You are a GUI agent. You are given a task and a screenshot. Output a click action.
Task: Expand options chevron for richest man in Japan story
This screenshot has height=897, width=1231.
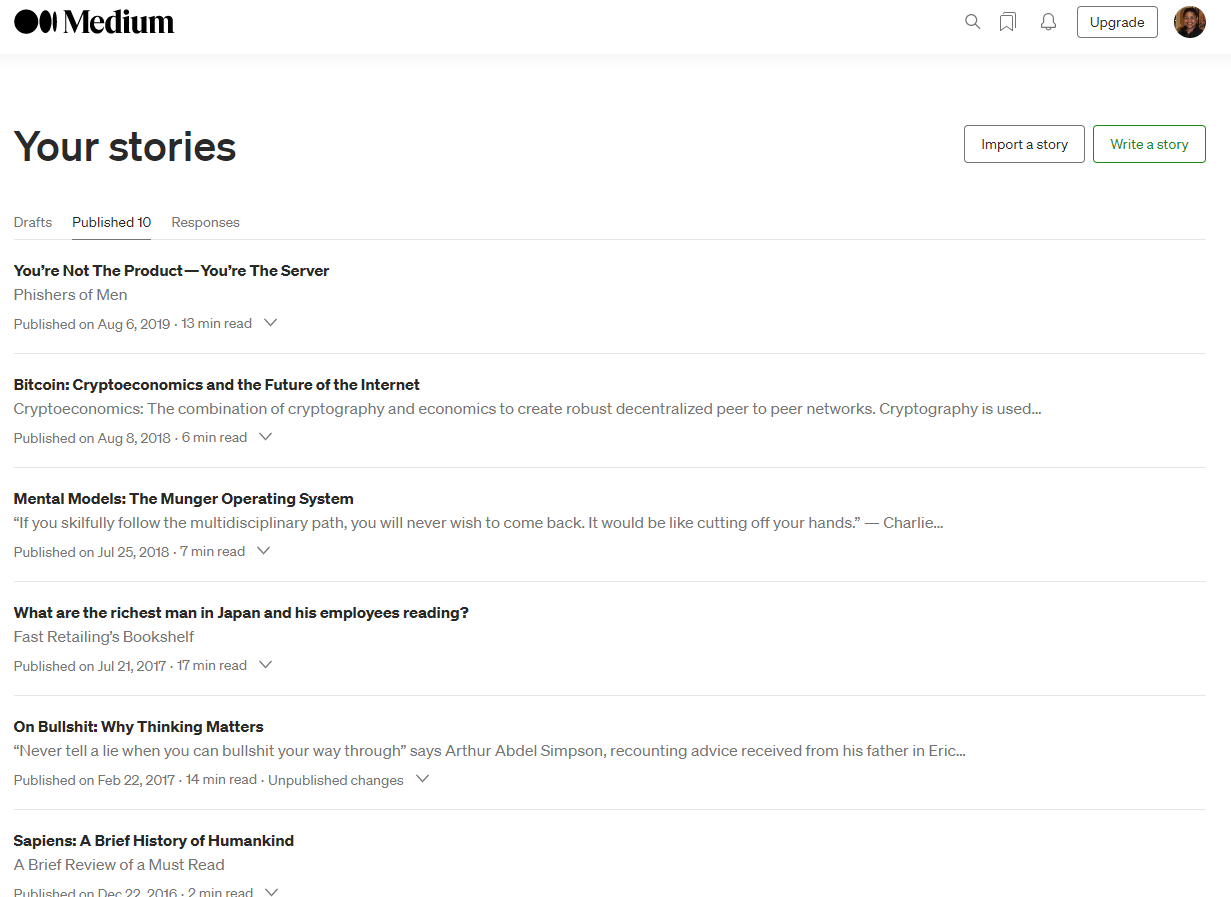click(265, 665)
